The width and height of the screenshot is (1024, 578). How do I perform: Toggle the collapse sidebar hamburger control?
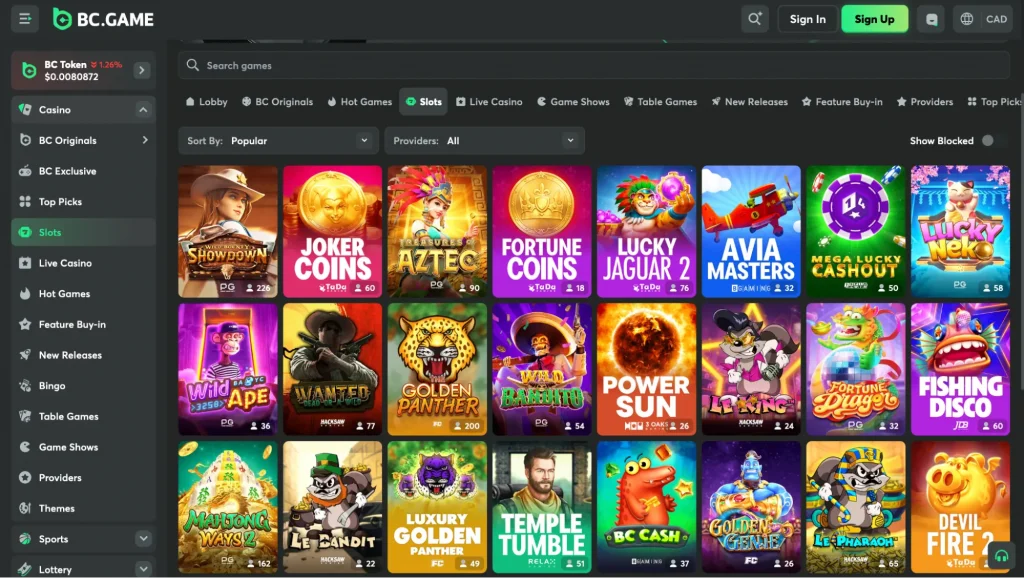coord(24,19)
